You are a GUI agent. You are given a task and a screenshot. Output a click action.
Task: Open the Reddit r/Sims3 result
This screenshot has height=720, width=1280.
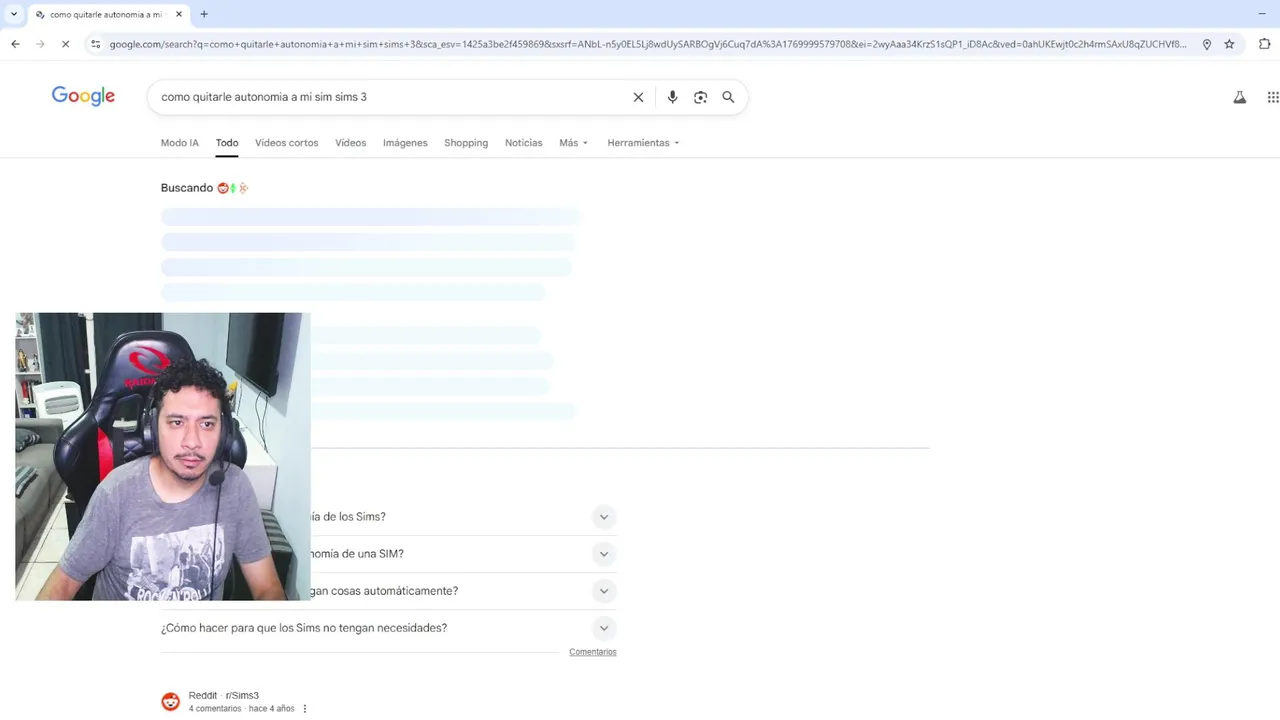click(224, 695)
